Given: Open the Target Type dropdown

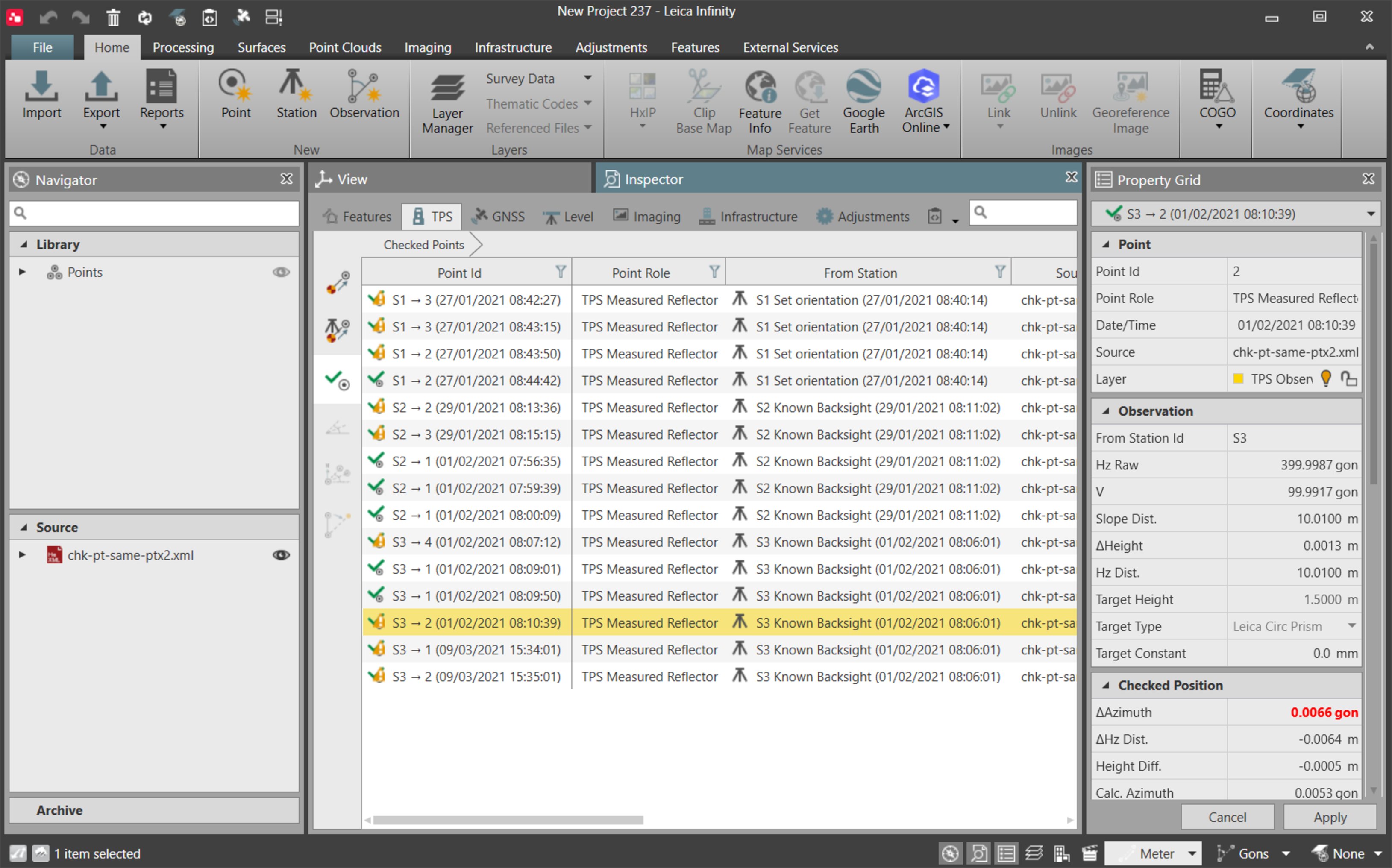Looking at the screenshot, I should (1351, 626).
